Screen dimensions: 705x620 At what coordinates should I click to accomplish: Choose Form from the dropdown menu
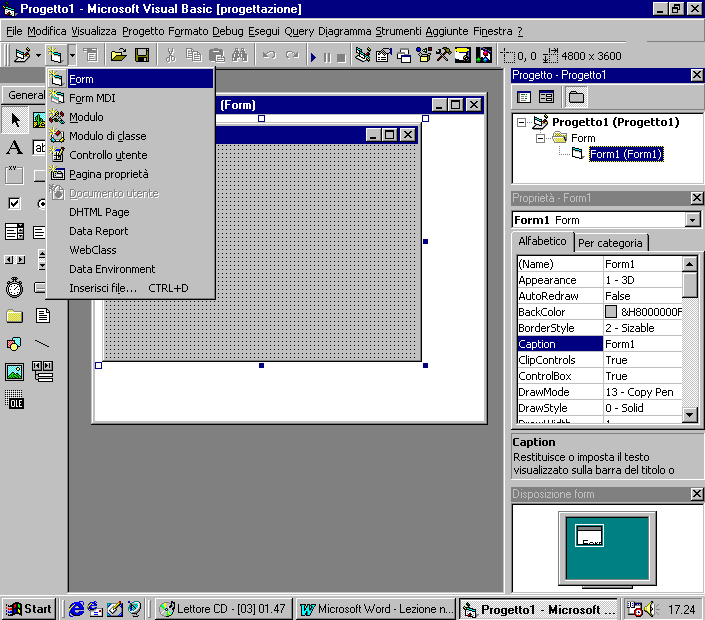click(130, 79)
